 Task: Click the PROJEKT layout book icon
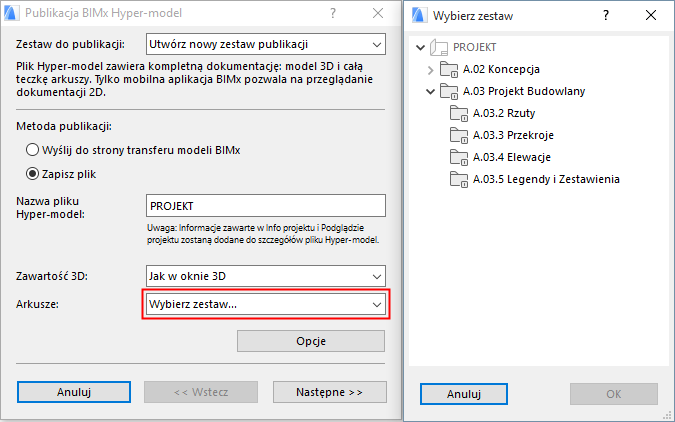coord(439,47)
